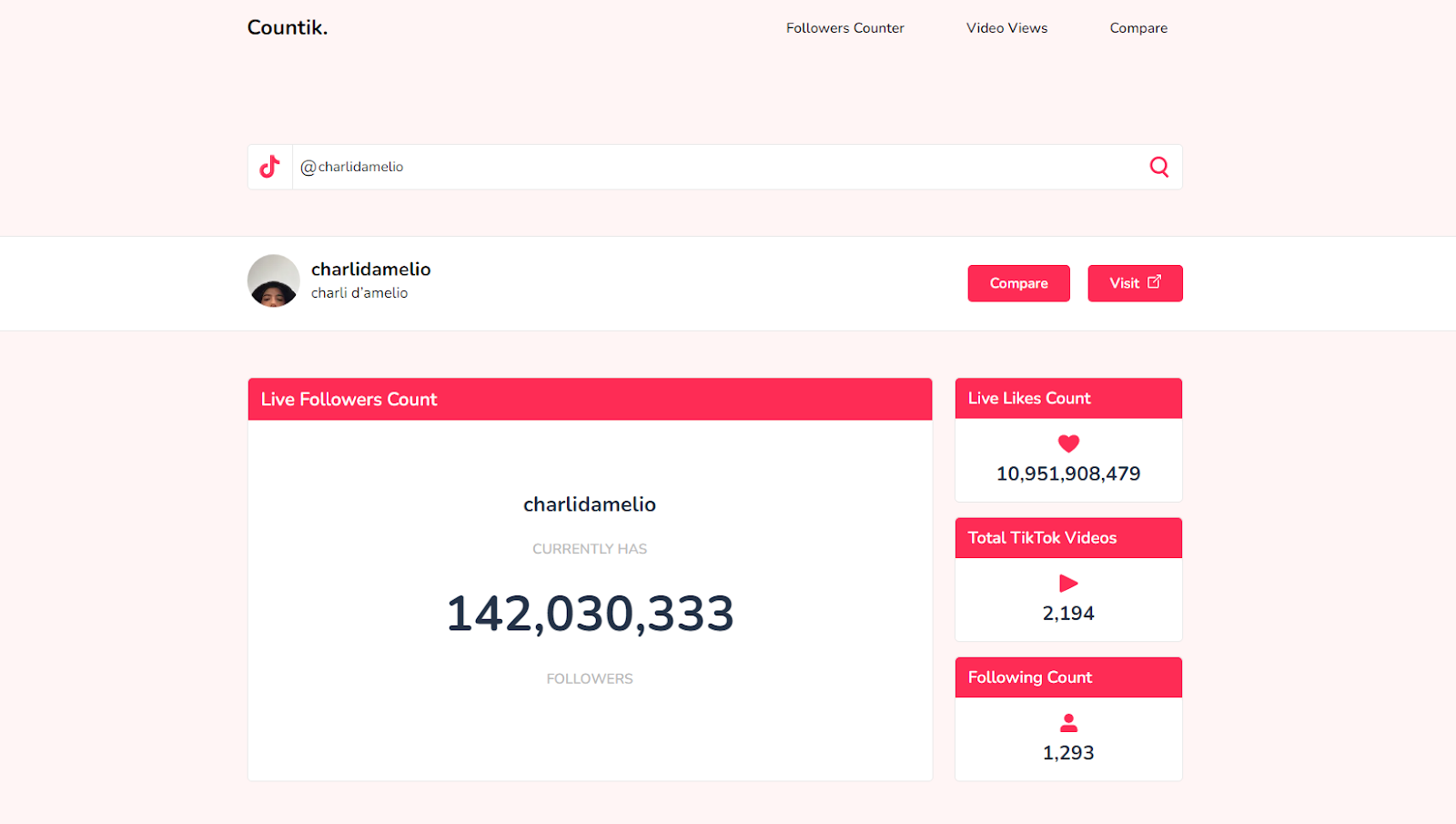Click the charli d'amelio display name

359,293
